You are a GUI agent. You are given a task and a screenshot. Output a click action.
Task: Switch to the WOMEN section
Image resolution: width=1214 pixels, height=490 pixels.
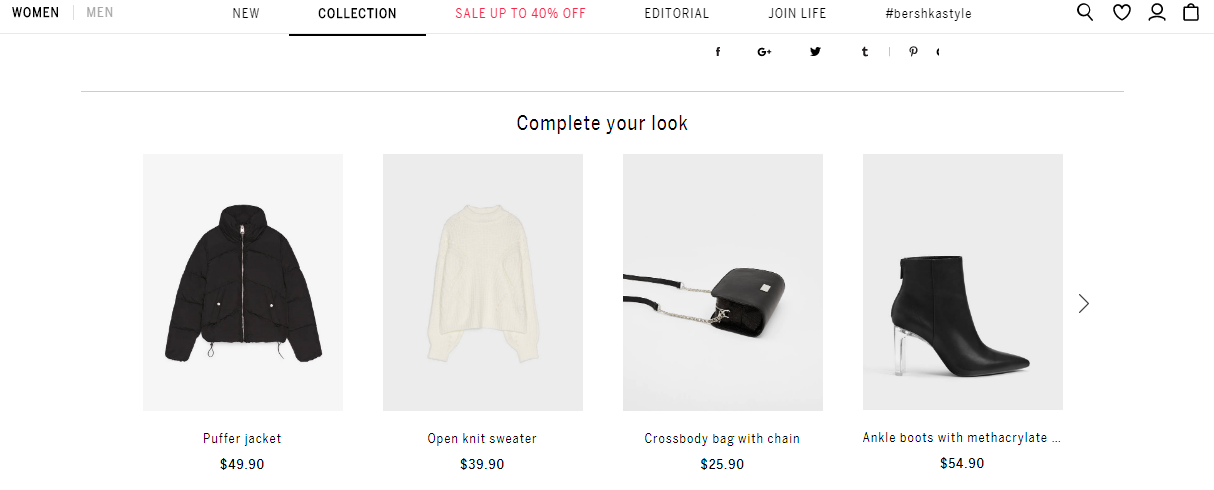click(36, 13)
